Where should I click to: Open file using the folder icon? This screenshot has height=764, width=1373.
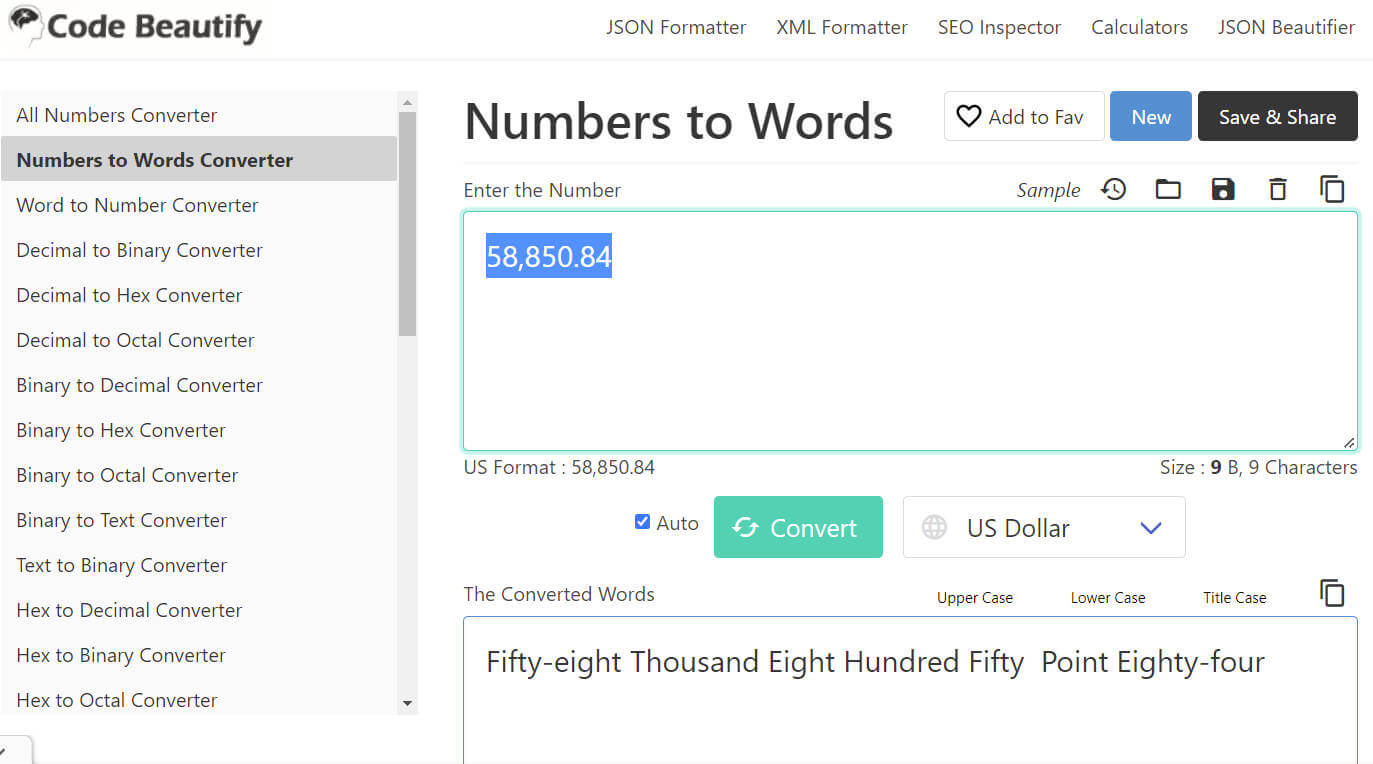pyautogui.click(x=1168, y=189)
